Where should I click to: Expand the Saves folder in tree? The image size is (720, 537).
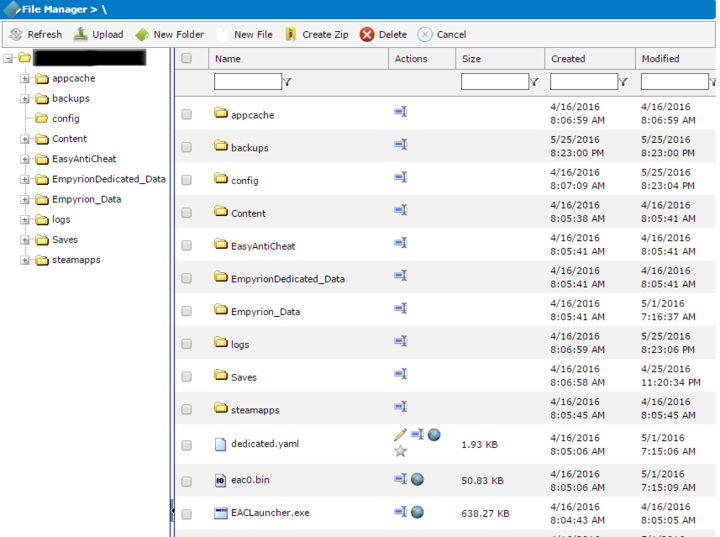(x=25, y=240)
